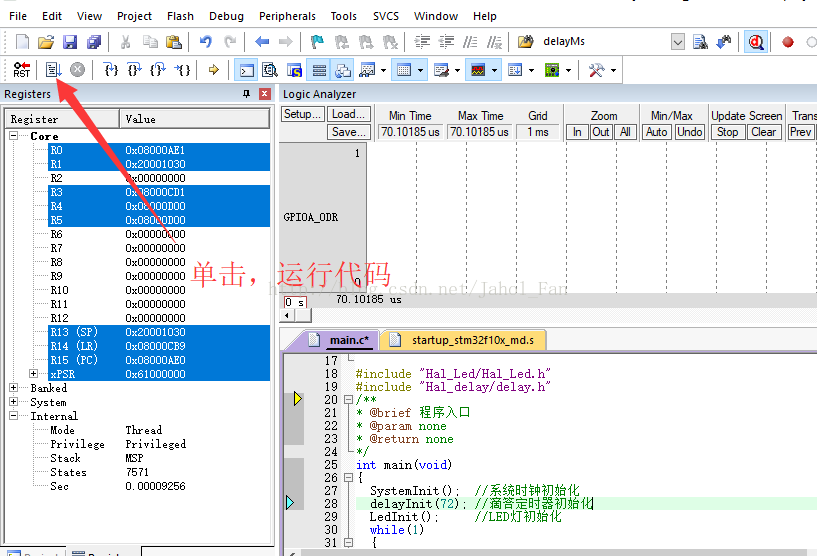817x556 pixels.
Task: Open the Toolbox dropdown arrow
Action: coord(613,70)
